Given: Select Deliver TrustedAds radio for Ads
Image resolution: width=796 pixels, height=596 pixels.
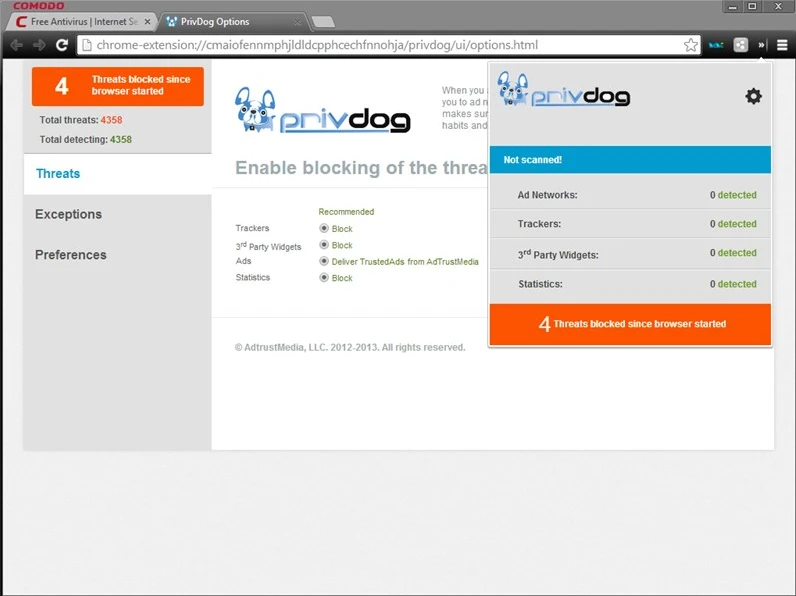Looking at the screenshot, I should (324, 261).
